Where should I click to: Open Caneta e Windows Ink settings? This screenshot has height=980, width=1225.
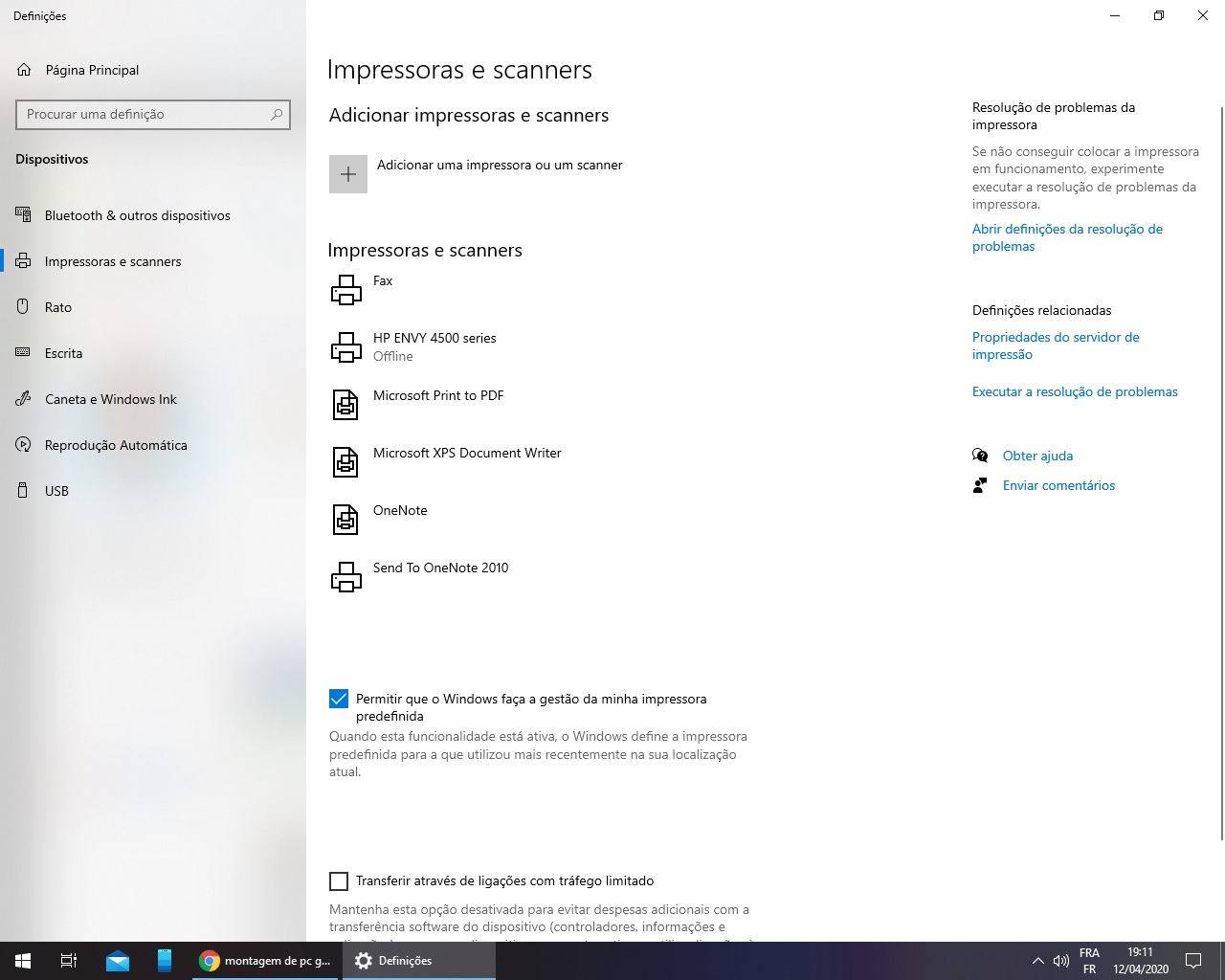click(x=110, y=399)
